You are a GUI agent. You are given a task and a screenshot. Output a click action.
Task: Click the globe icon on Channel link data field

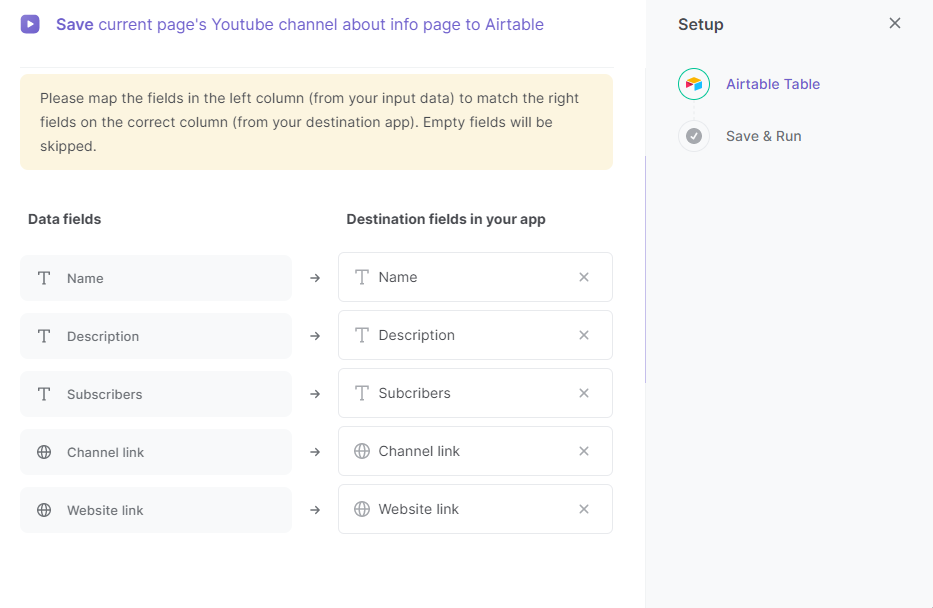[44, 452]
